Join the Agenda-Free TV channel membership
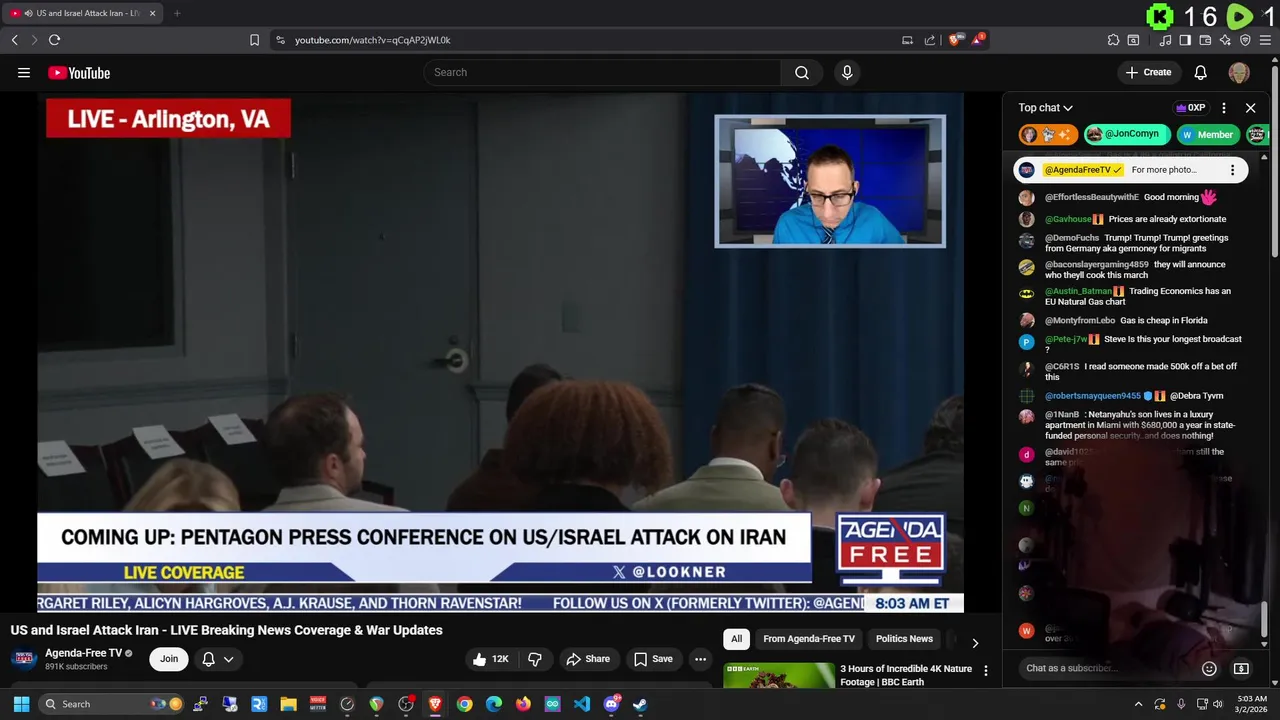 (169, 659)
